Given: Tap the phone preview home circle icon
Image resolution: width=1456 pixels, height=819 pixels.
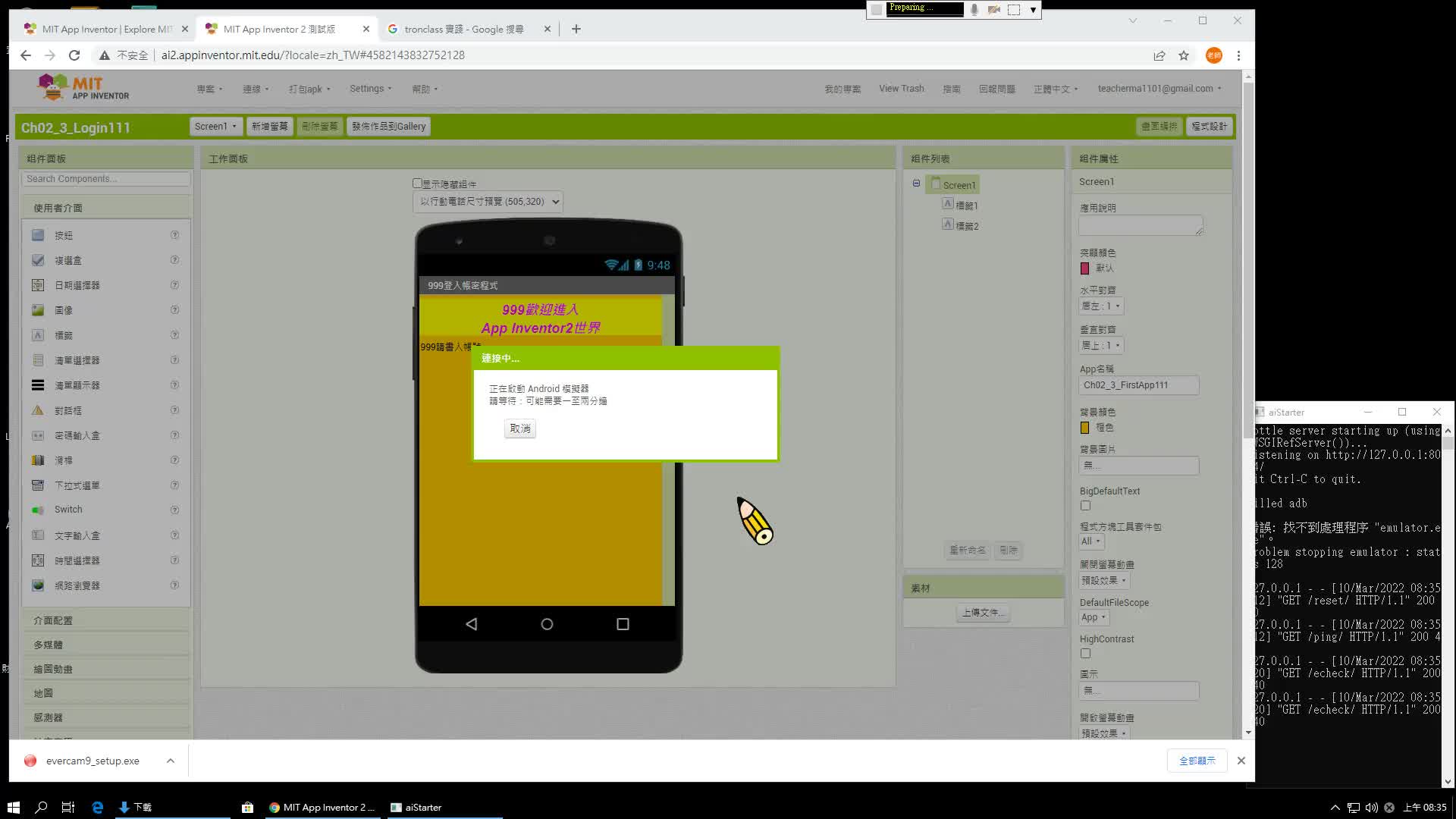Looking at the screenshot, I should click(547, 624).
